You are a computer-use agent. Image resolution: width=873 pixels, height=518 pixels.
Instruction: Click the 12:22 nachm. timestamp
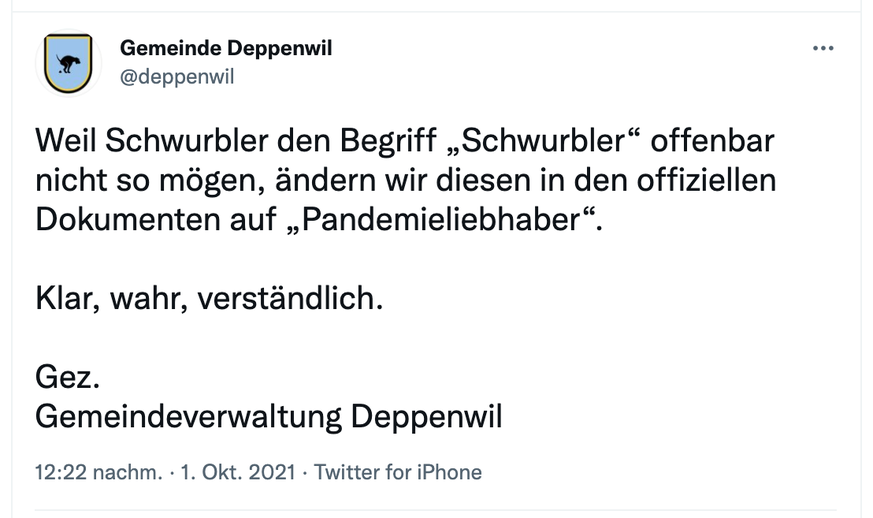(x=99, y=472)
